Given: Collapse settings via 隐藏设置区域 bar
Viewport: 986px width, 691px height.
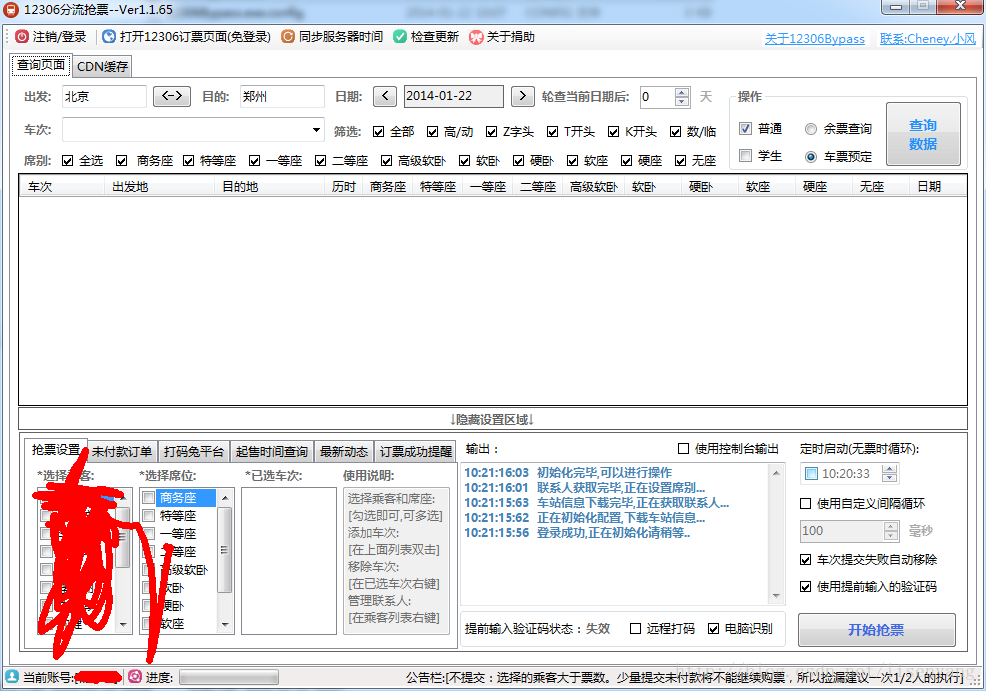Looking at the screenshot, I should pyautogui.click(x=492, y=419).
